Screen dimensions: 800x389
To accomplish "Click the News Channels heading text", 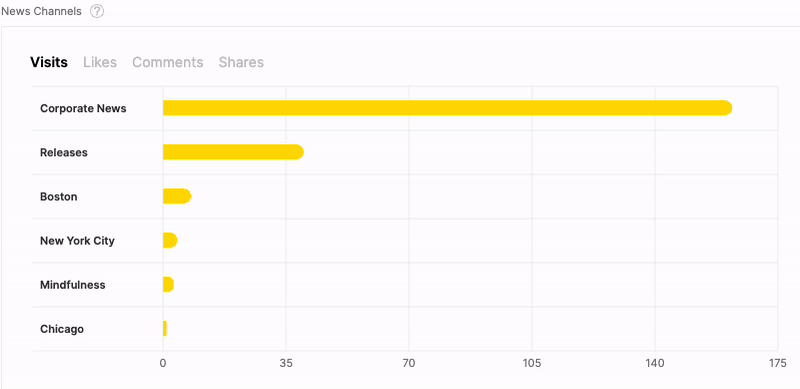I will tap(41, 11).
